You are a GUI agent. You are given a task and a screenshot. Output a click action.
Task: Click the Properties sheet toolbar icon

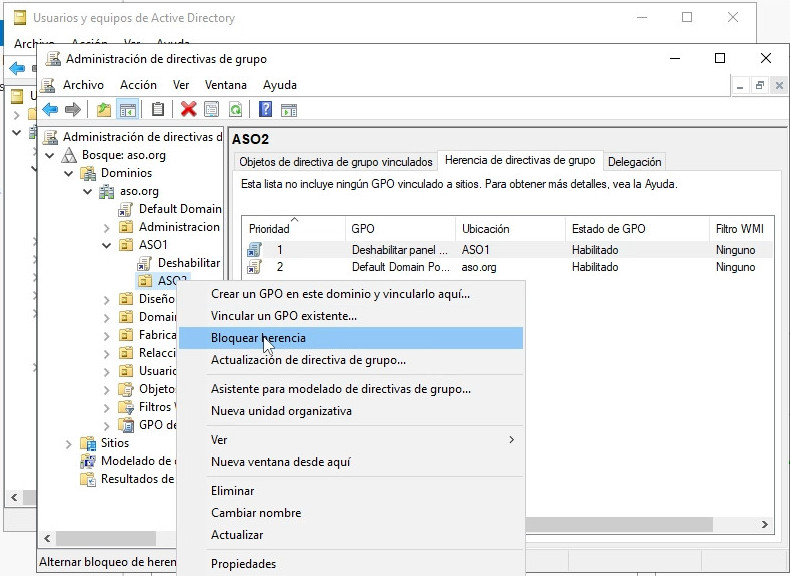pyautogui.click(x=211, y=110)
